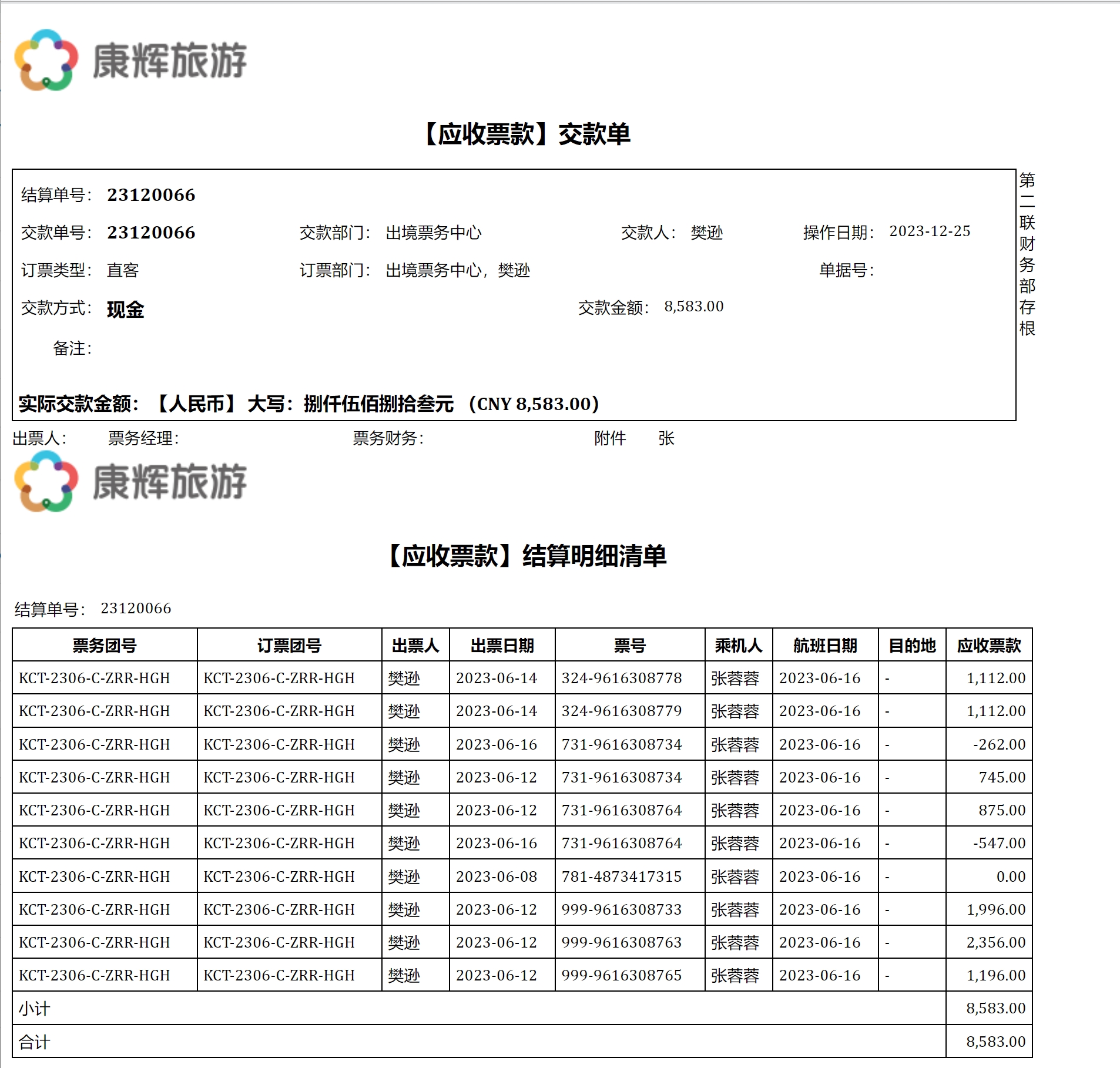
Task: Click the 操作日期 value 2023-12-25
Action: click(929, 231)
